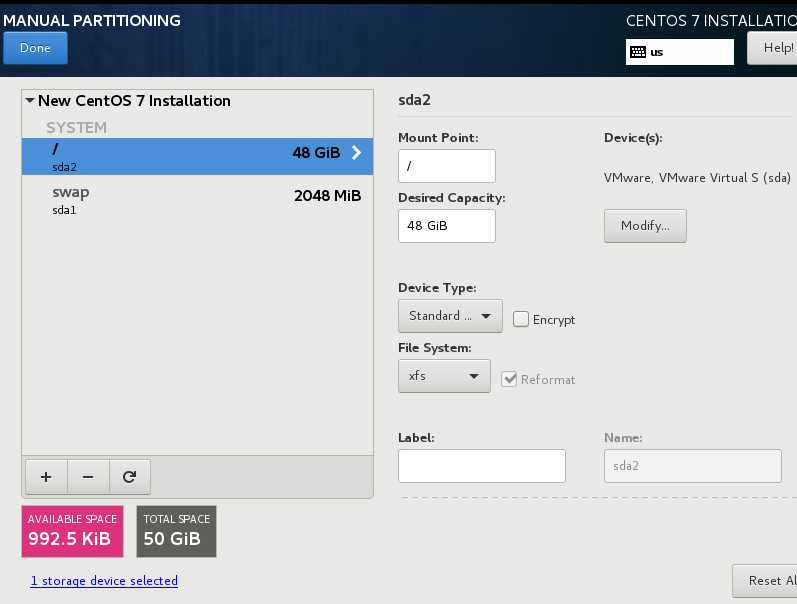This screenshot has width=797, height=604.
Task: Click the keyboard layout icon
Action: click(638, 52)
